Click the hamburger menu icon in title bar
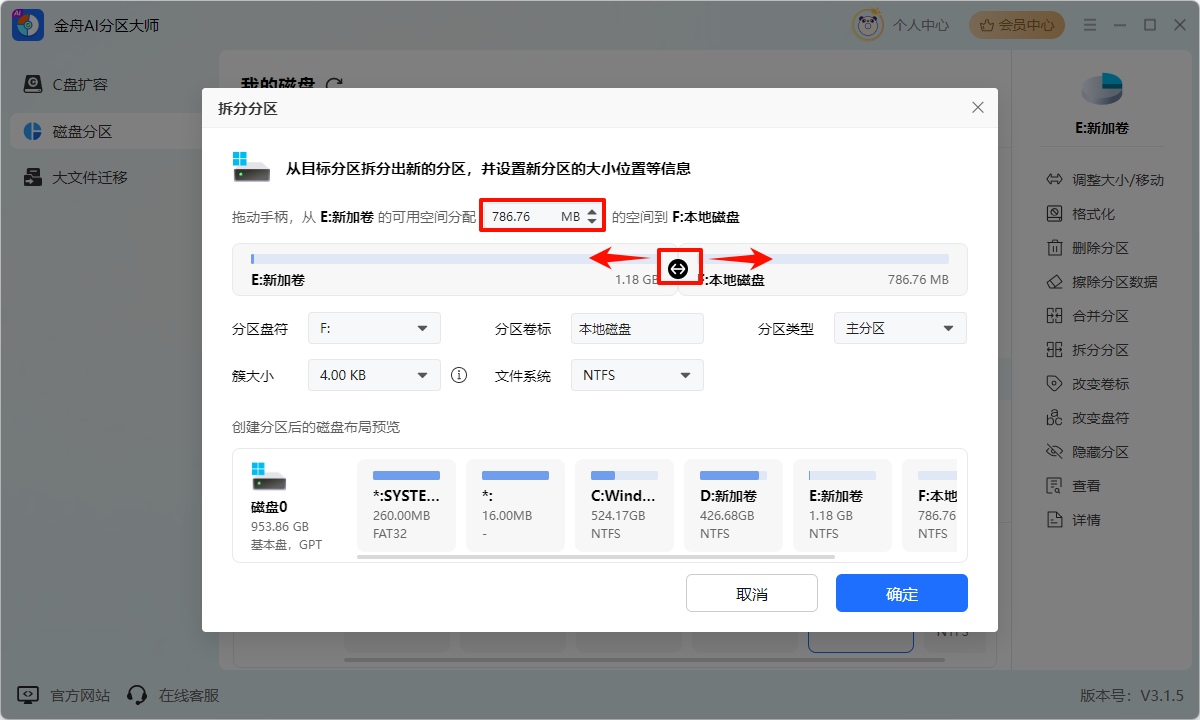This screenshot has width=1200, height=720. tap(1088, 25)
